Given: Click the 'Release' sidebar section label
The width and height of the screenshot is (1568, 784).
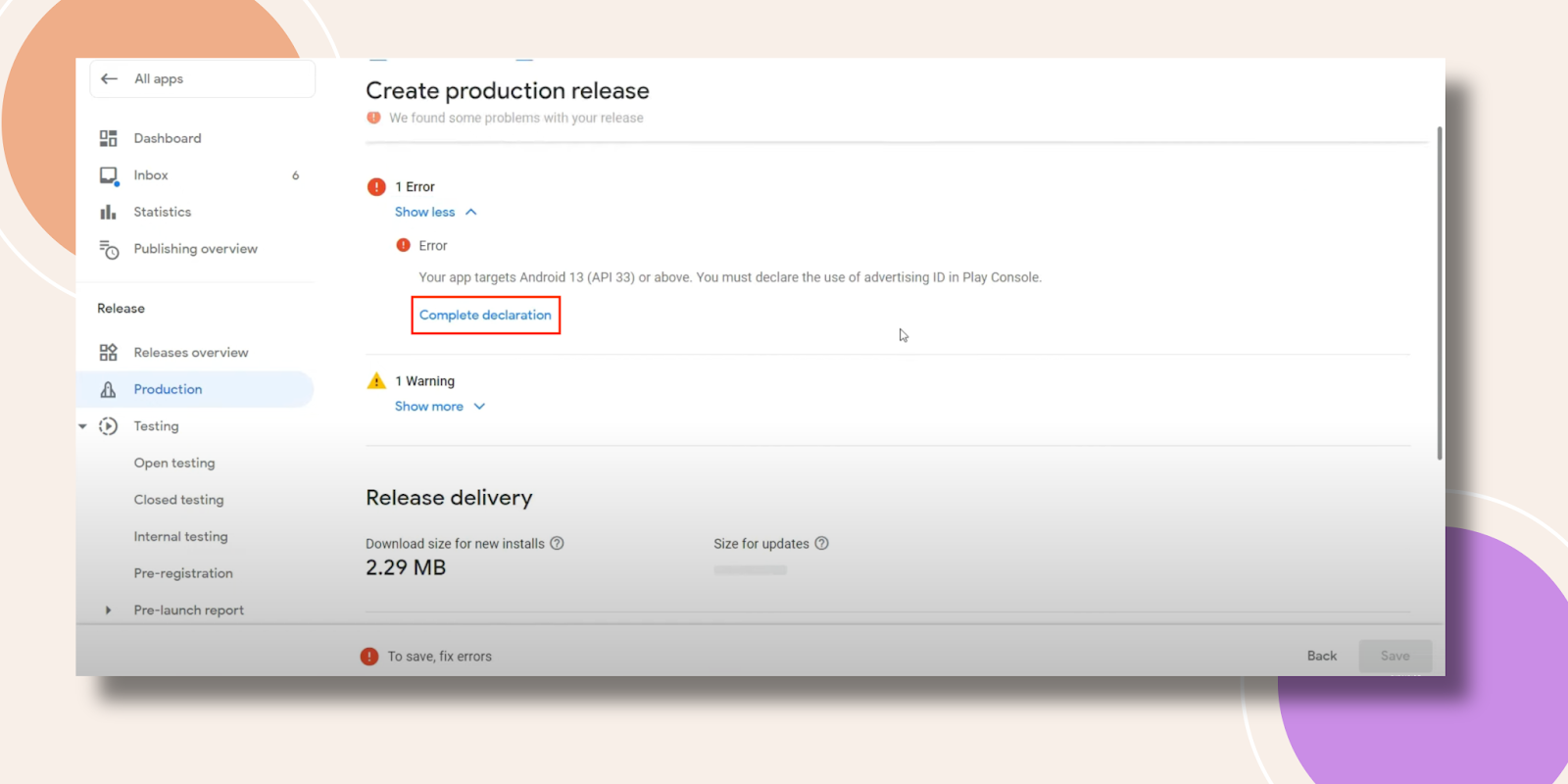Looking at the screenshot, I should pyautogui.click(x=121, y=309).
